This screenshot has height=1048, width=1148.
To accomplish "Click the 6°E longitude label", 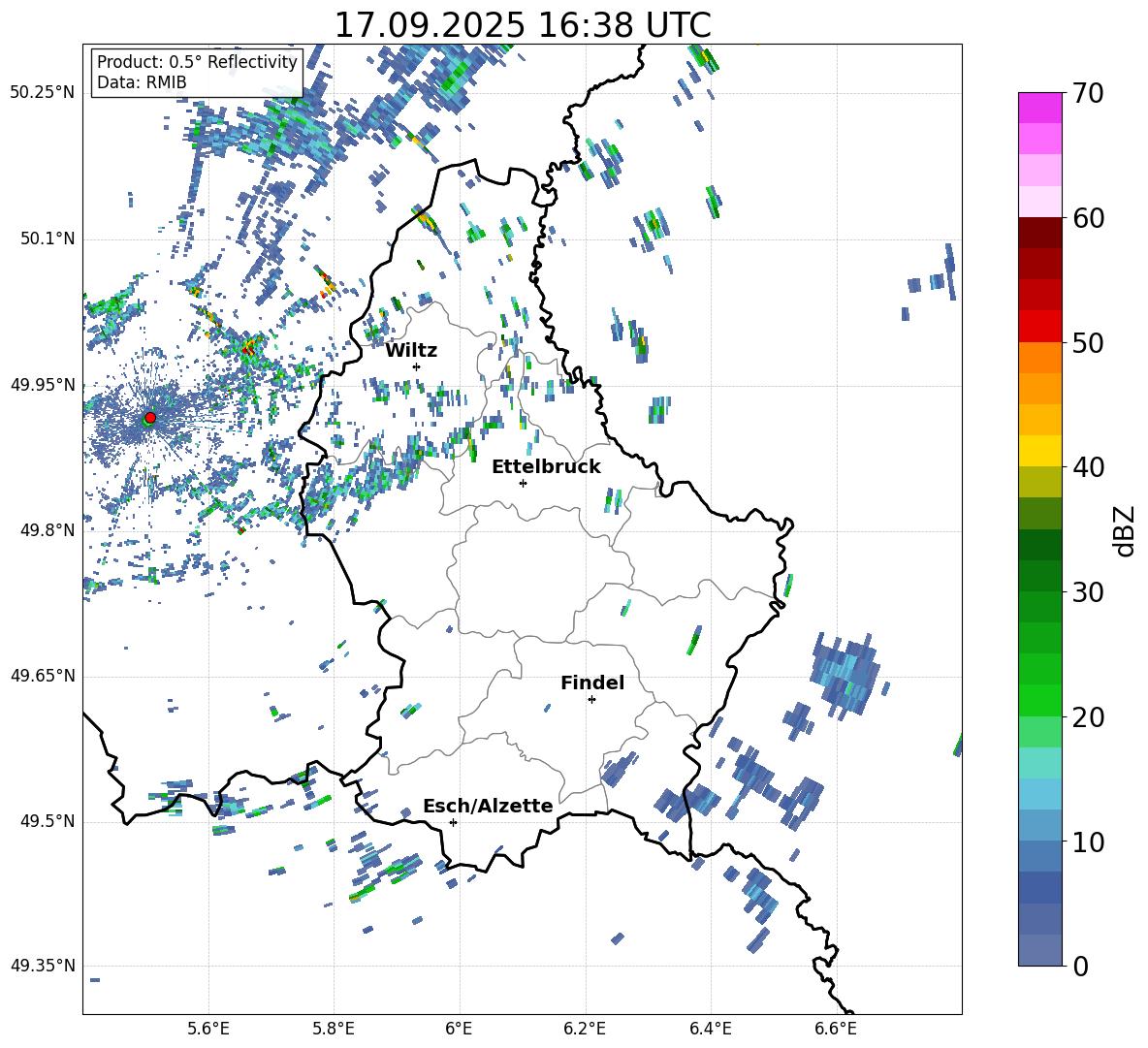I will coord(459,1029).
